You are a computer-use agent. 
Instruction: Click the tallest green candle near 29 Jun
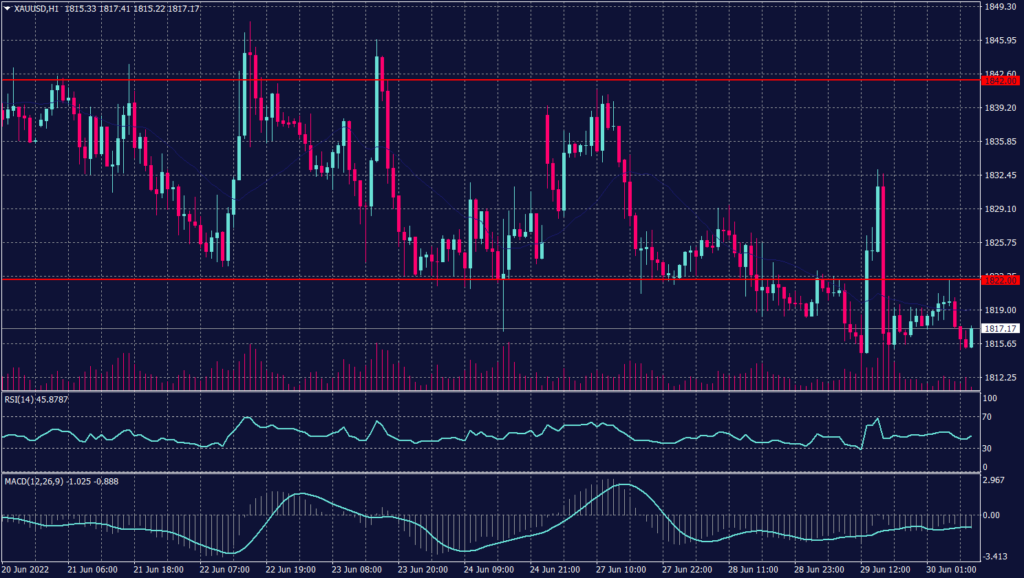[x=878, y=220]
